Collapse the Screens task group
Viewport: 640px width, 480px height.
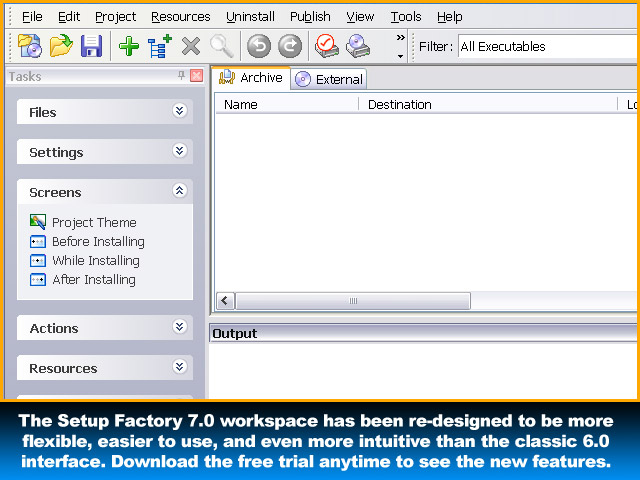coord(180,191)
